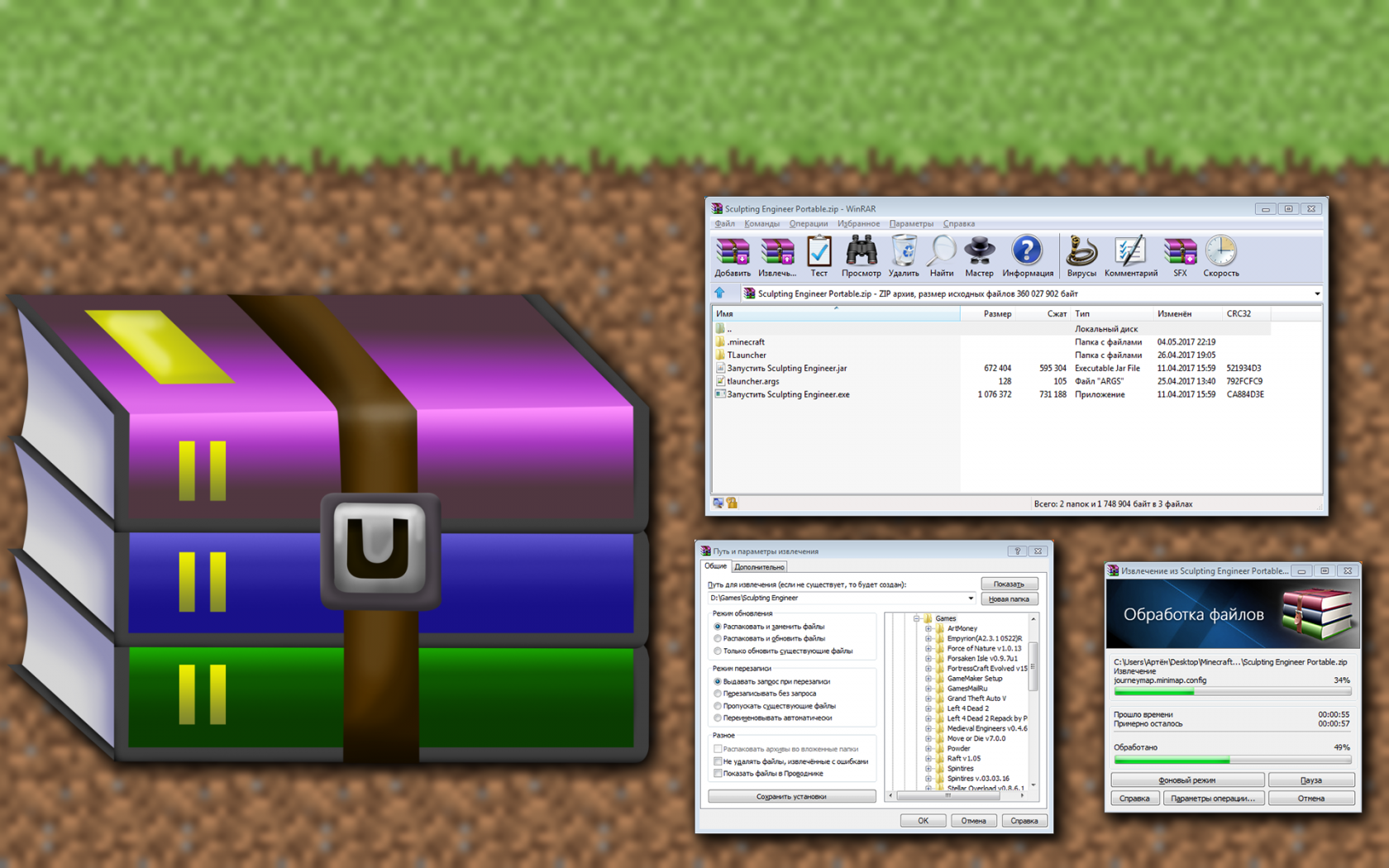Select Пропускать существующие файлы option
Viewport: 1389px width, 868px height.
(718, 706)
